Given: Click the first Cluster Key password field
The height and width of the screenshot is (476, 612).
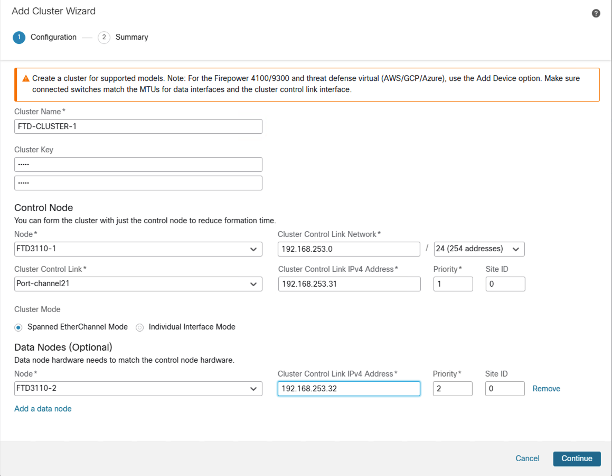Looking at the screenshot, I should (138, 164).
